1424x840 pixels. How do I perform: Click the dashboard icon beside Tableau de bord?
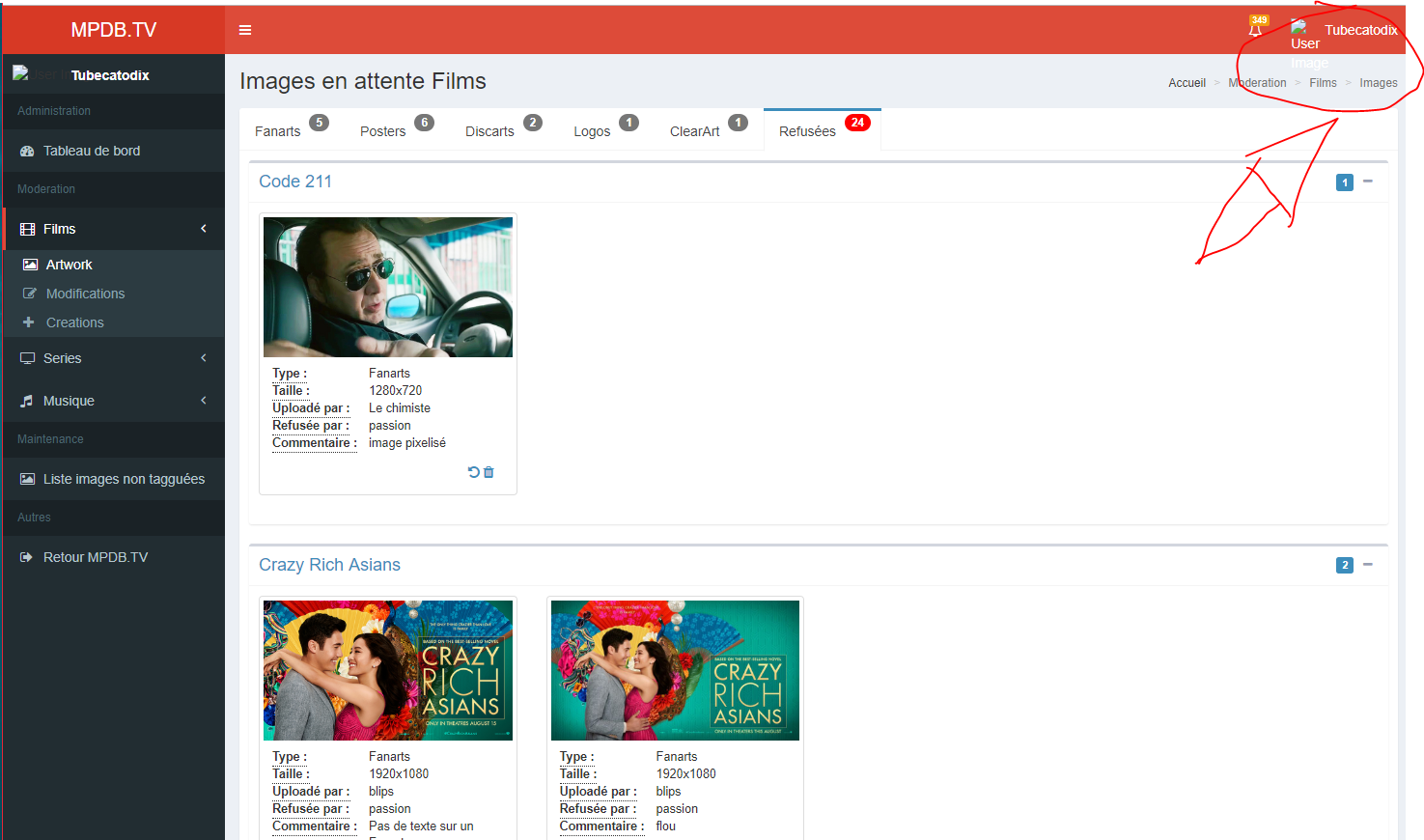point(27,152)
